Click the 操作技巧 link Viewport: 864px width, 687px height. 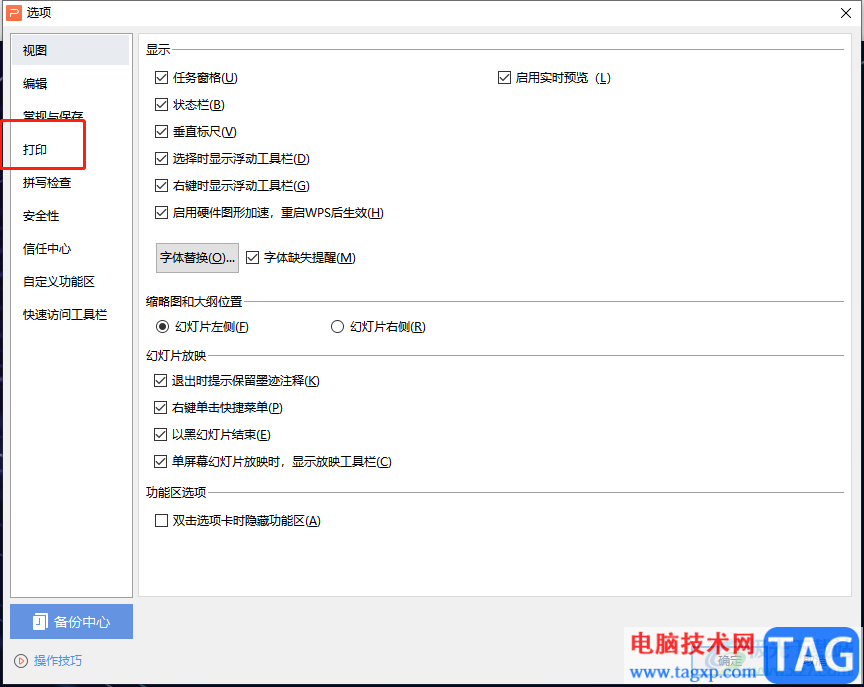[x=58, y=661]
